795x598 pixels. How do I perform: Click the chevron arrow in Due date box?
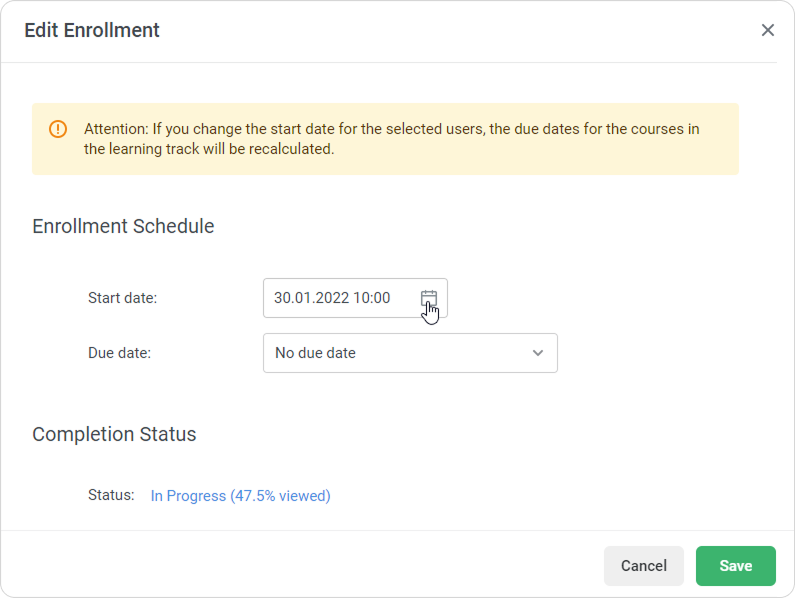pos(538,353)
